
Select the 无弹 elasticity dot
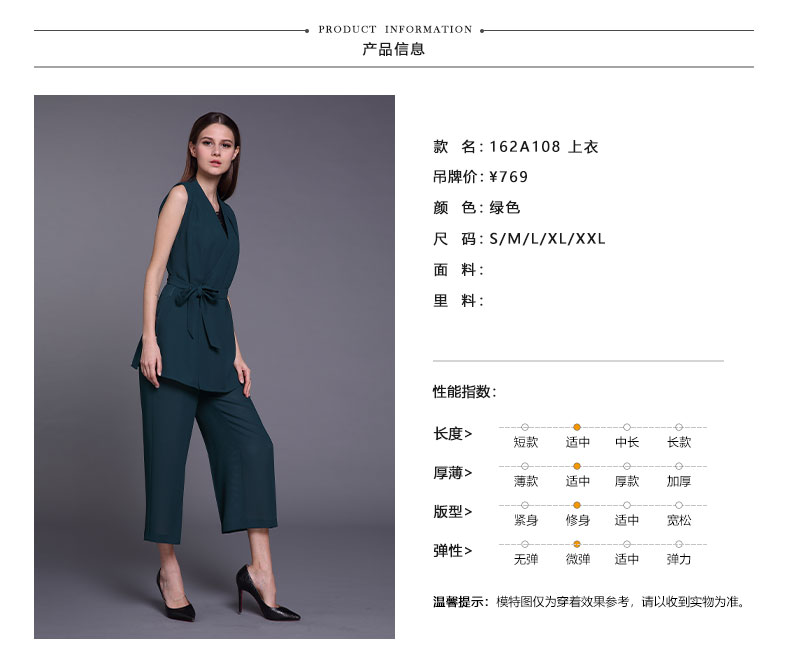525,544
